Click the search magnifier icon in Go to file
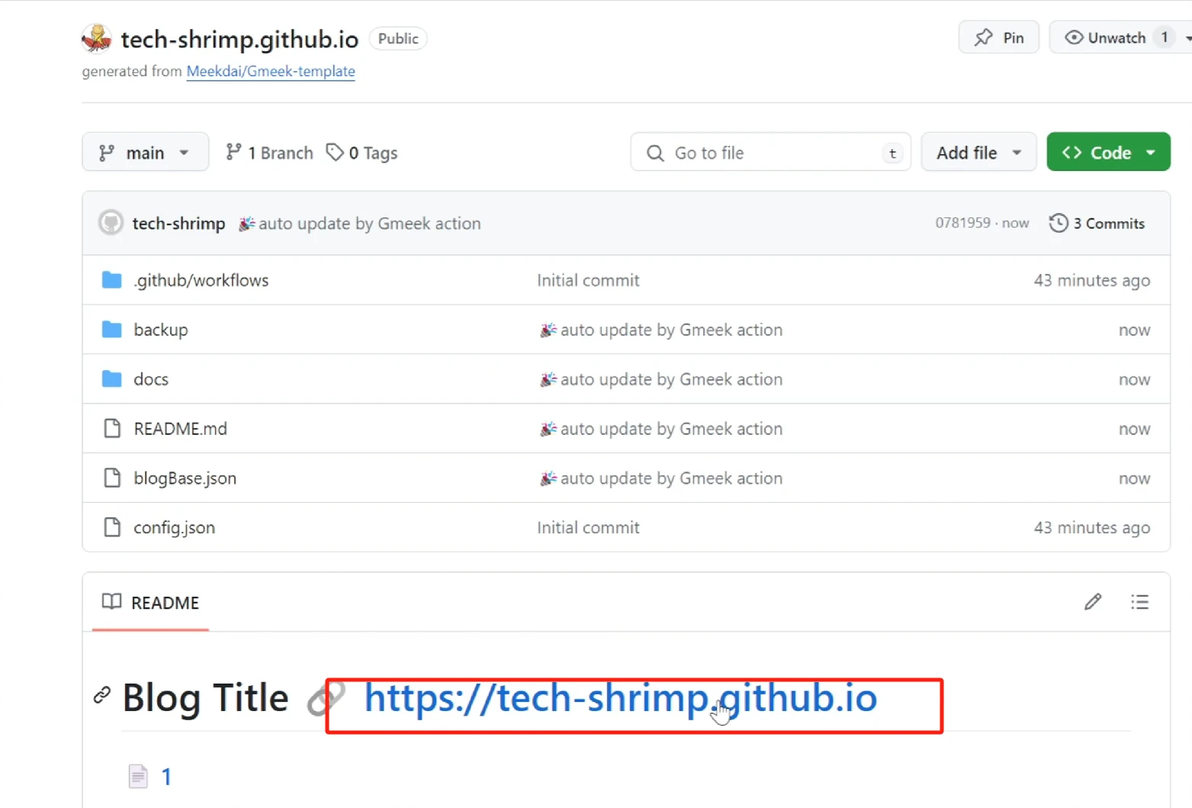The height and width of the screenshot is (808, 1192). [655, 153]
